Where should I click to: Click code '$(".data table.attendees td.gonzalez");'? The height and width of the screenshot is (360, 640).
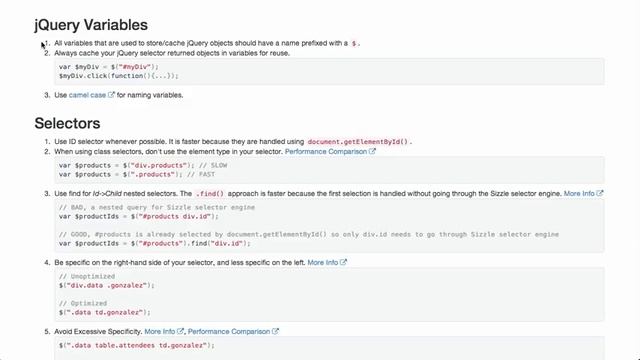137,345
